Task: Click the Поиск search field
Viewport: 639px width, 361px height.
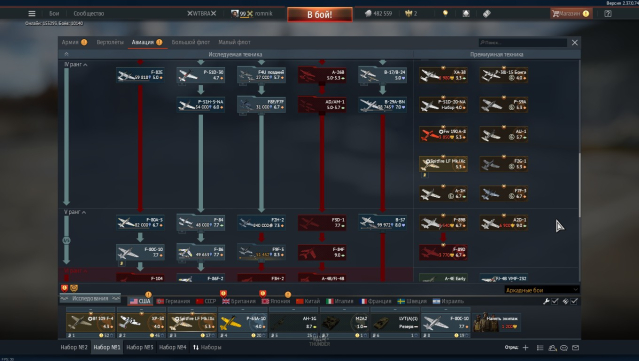Action: [522, 42]
